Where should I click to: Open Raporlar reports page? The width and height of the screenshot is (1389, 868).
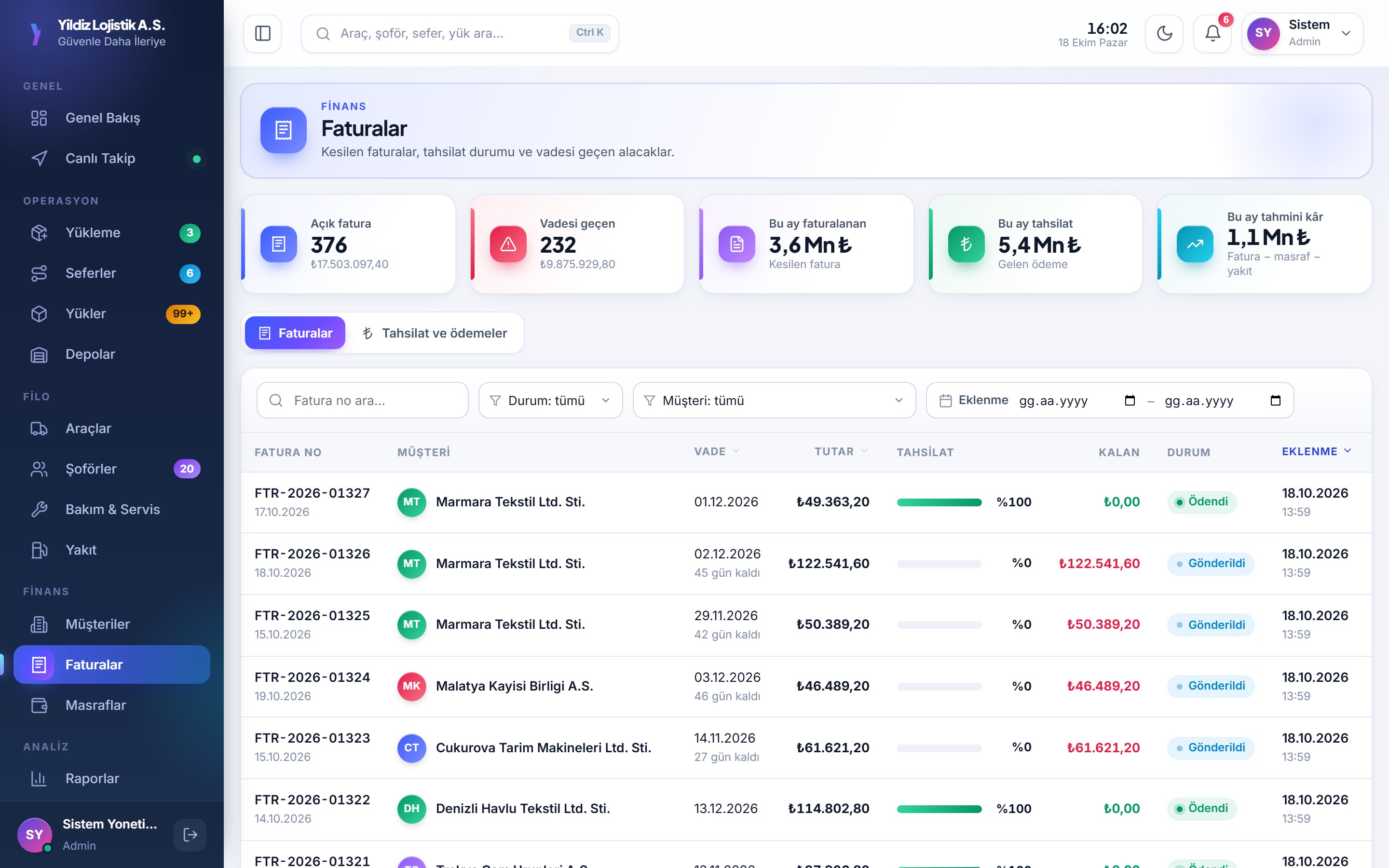112,779
